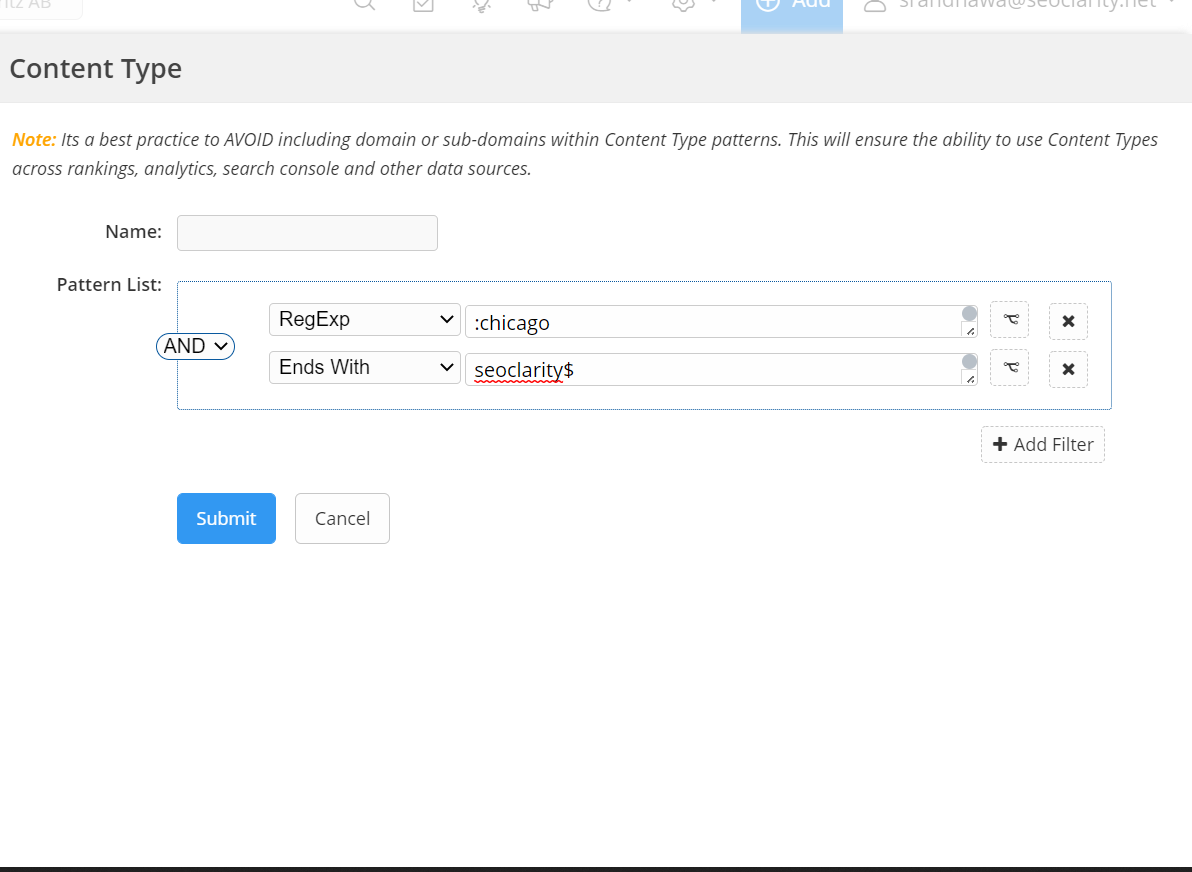Cancel the Content Type form

tap(342, 518)
